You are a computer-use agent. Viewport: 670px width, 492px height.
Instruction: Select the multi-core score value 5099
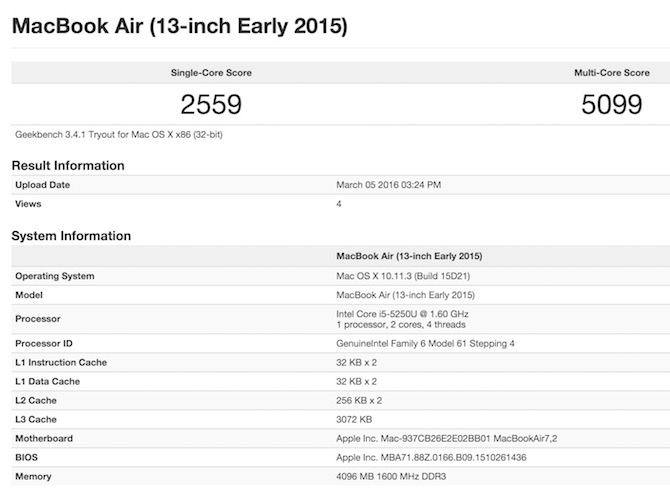tap(611, 104)
